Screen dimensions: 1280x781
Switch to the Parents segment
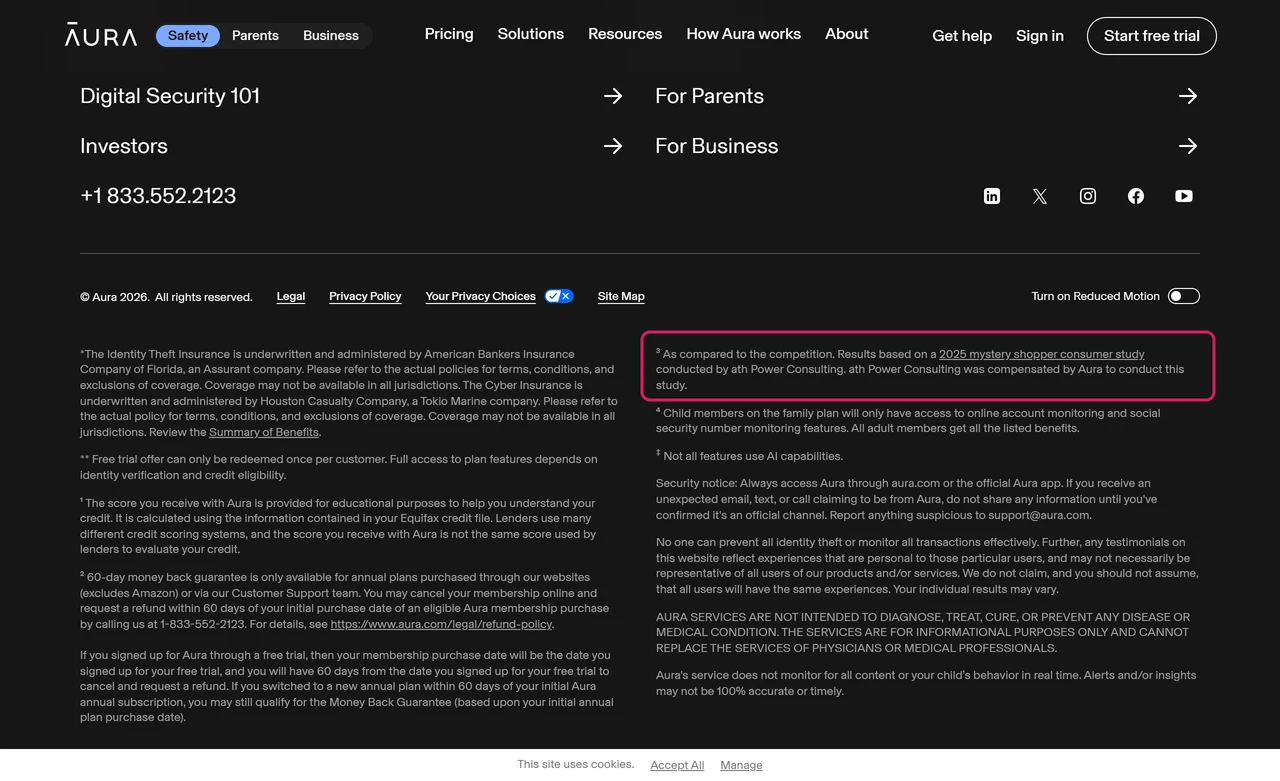click(x=255, y=36)
